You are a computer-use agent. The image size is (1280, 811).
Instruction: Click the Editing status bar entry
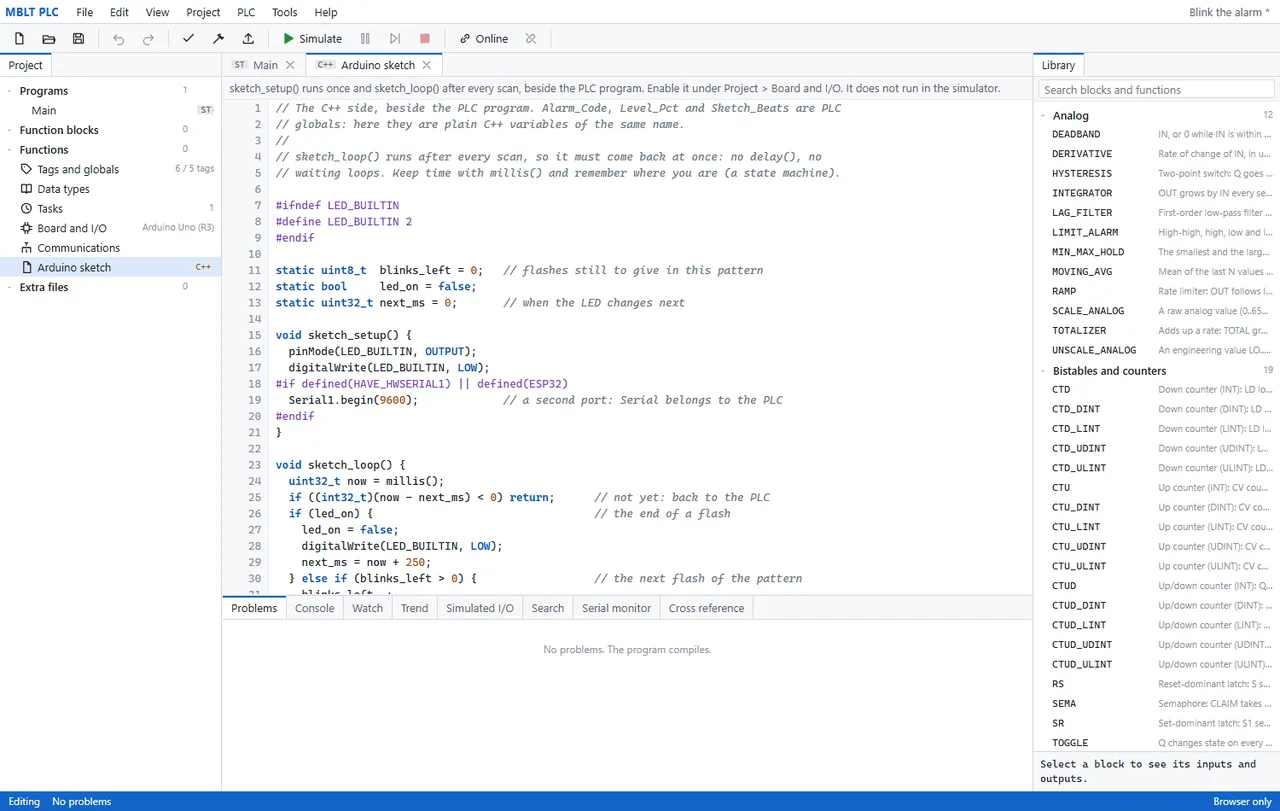coord(24,801)
